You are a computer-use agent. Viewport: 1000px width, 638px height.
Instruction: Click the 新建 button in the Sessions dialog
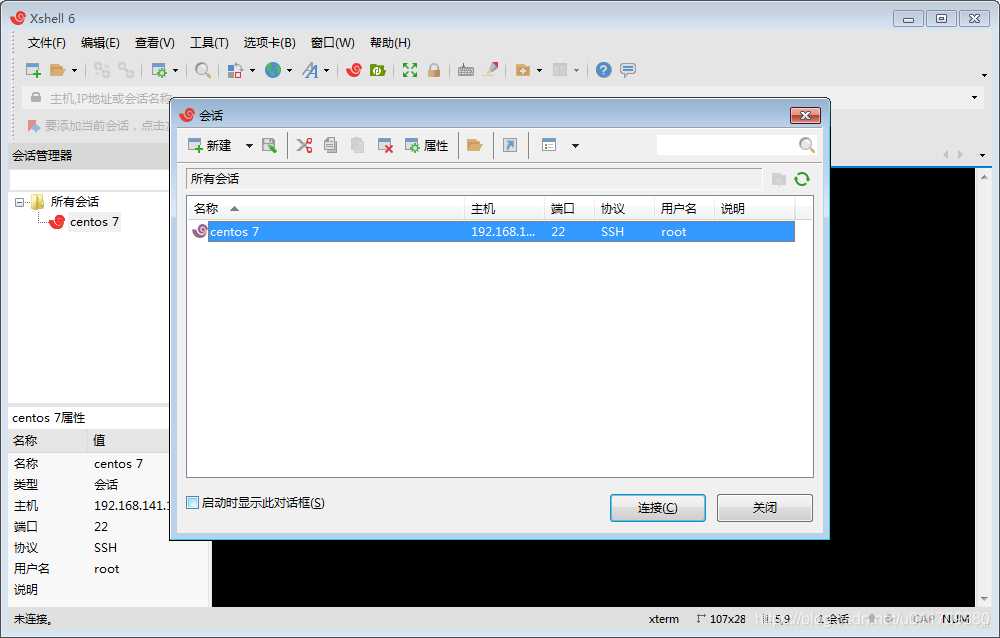210,145
